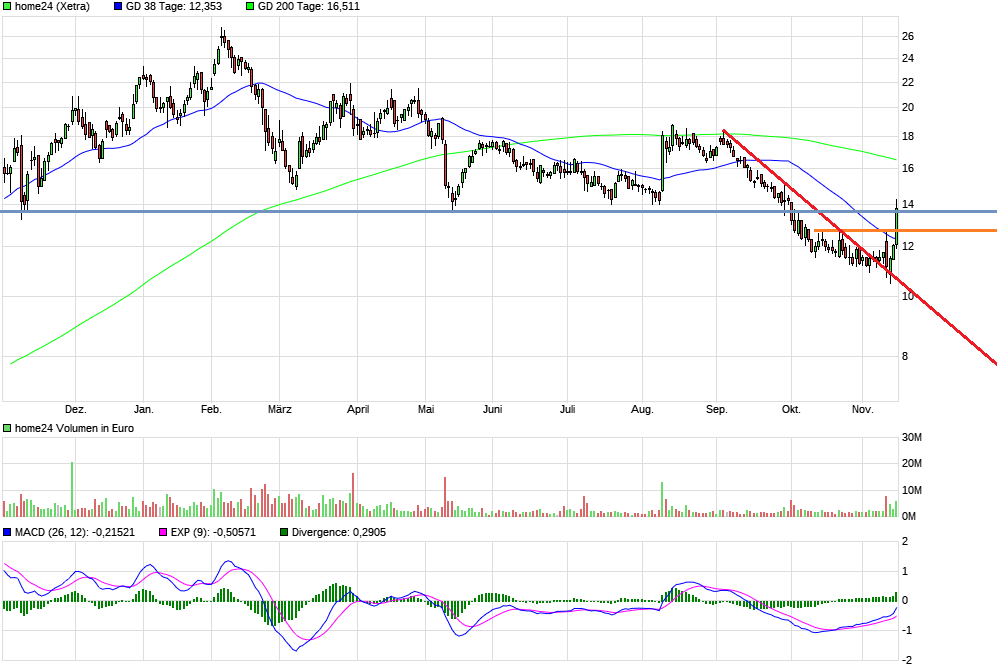Click the 'Okt.' month axis label
997x670 pixels.
[791, 409]
